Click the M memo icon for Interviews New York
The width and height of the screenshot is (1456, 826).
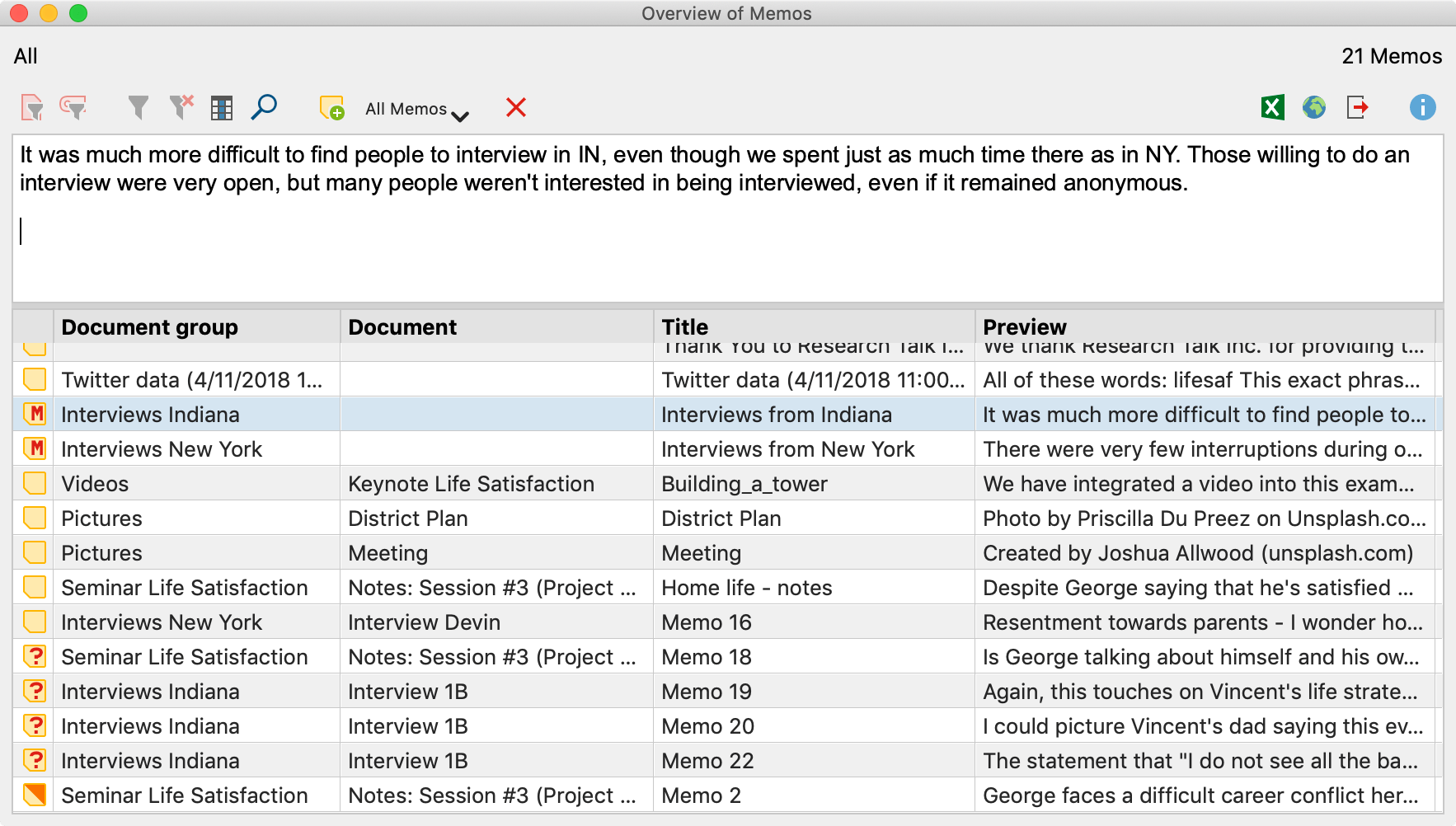coord(35,448)
